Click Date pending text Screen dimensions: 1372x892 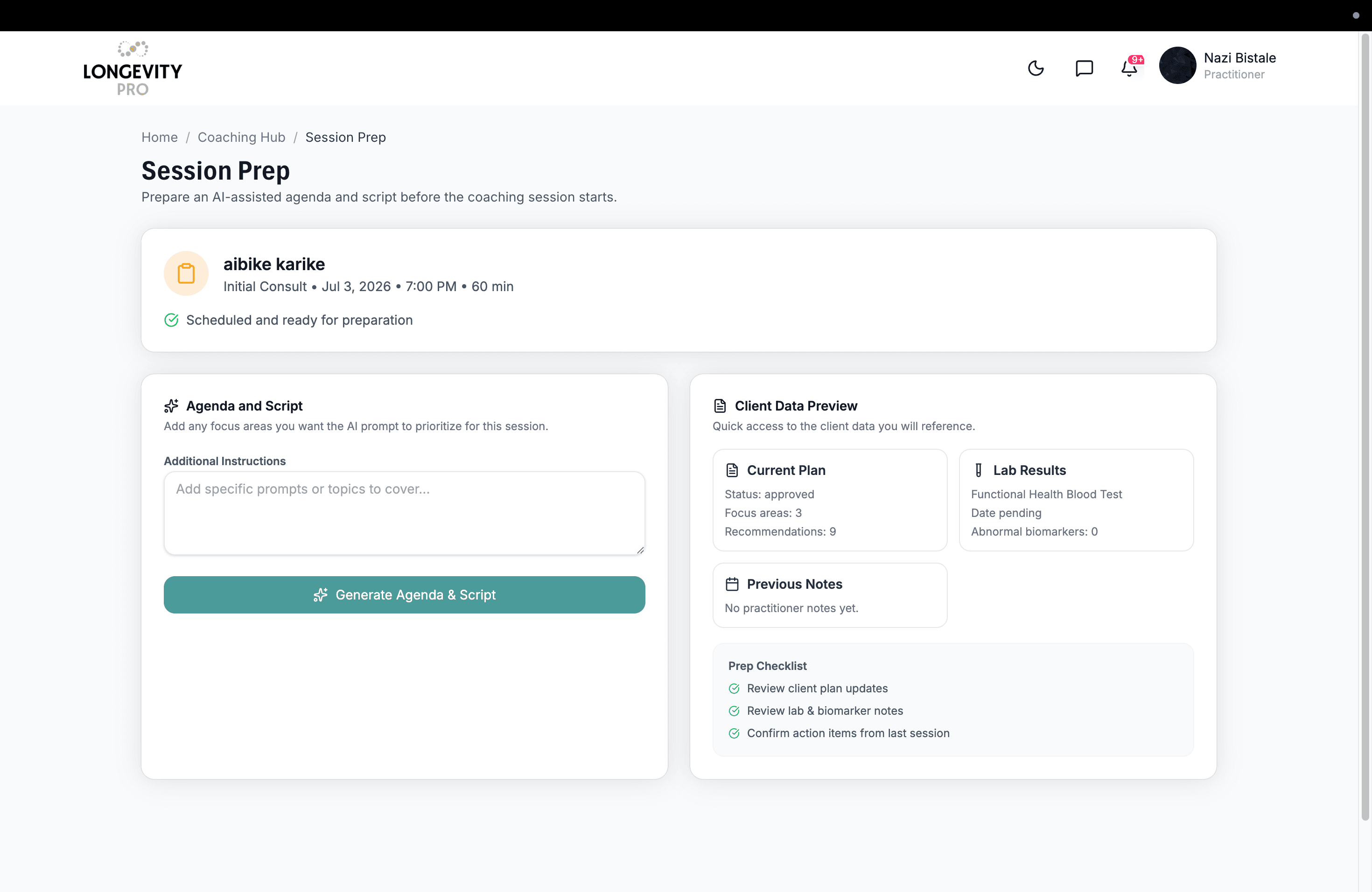click(x=1006, y=513)
